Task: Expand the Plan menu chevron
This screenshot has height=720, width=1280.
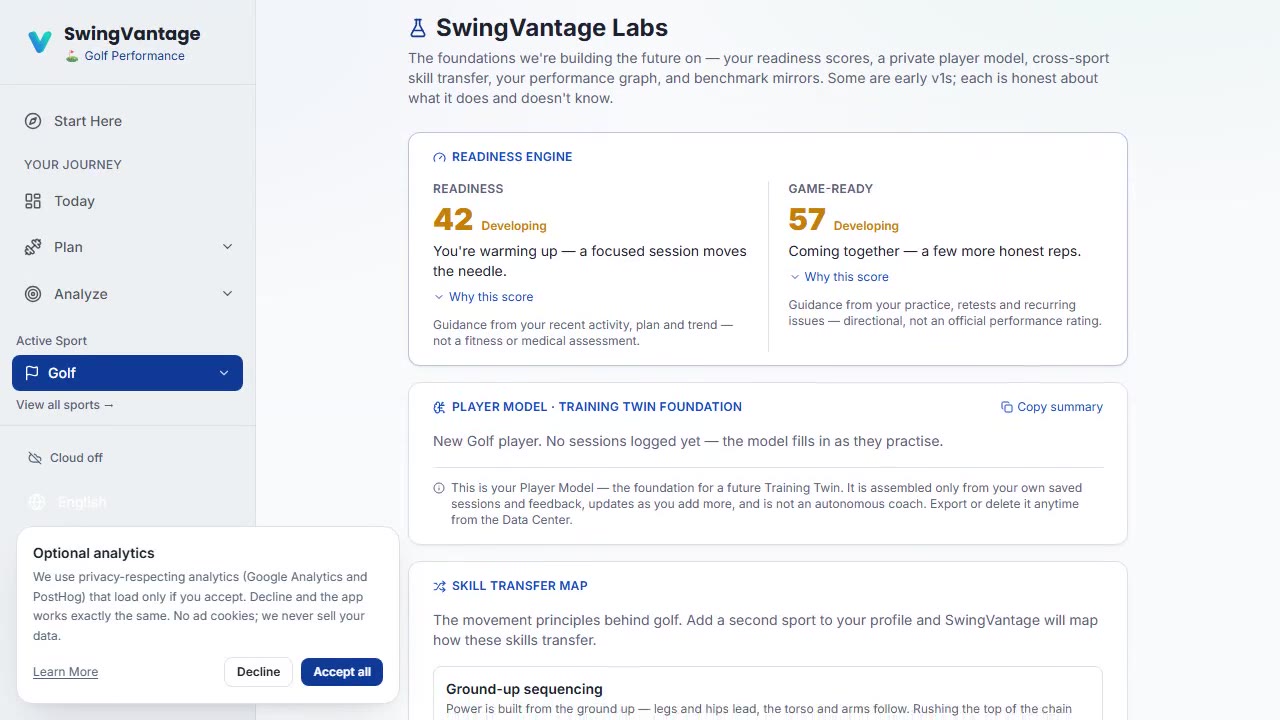Action: 227,247
